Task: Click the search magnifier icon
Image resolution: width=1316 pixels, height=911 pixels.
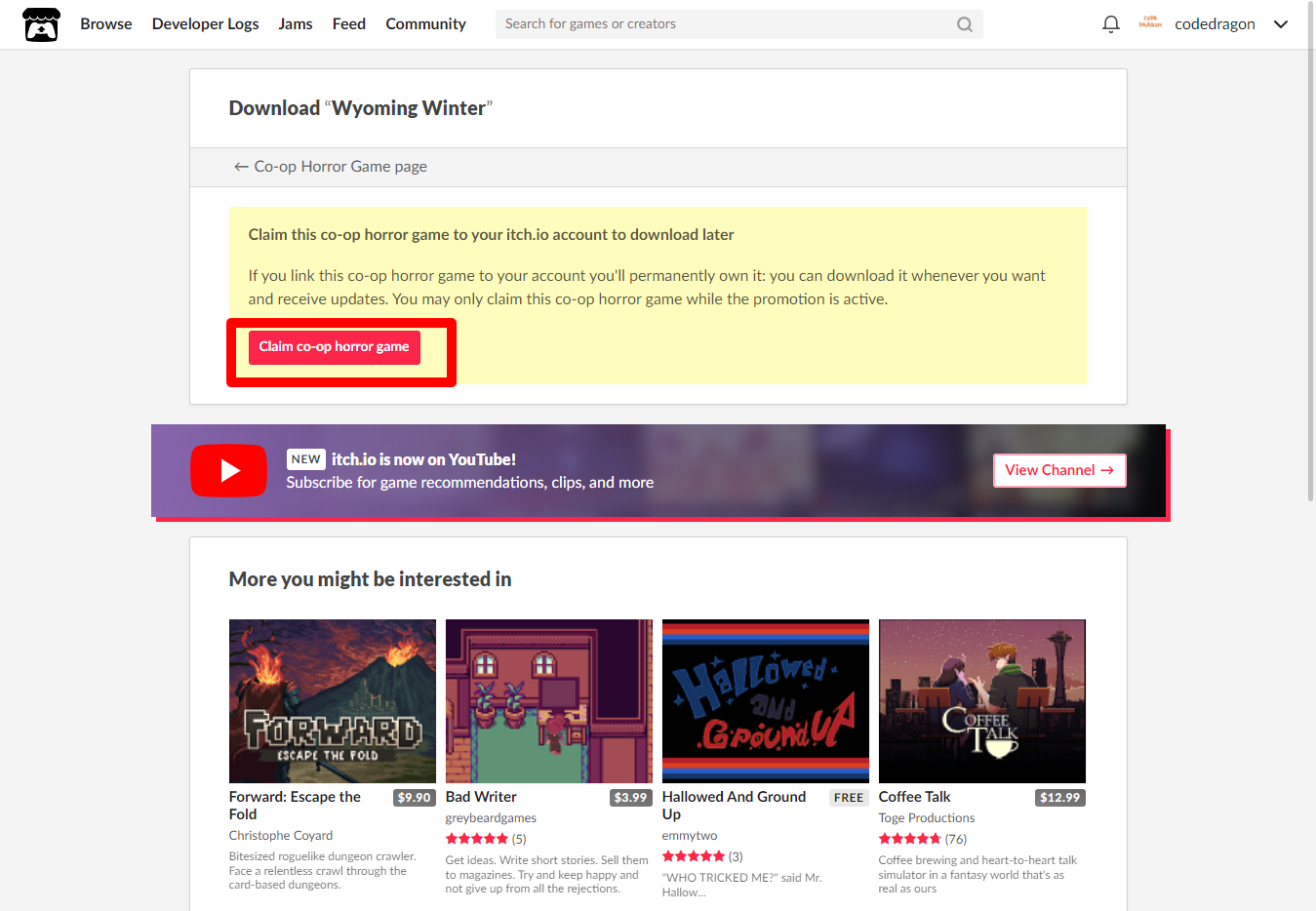Action: [964, 24]
